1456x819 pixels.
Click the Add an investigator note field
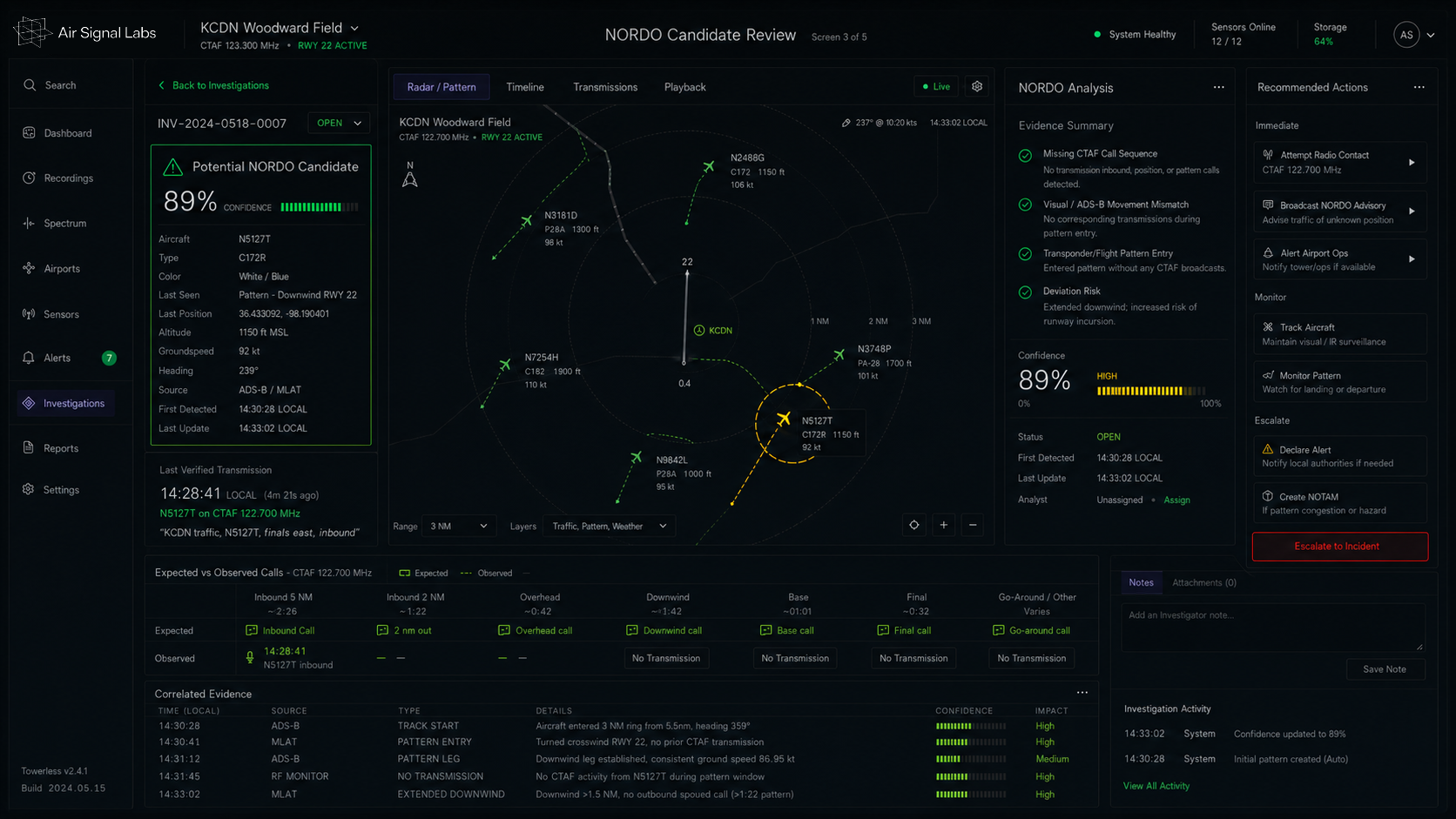[1273, 628]
